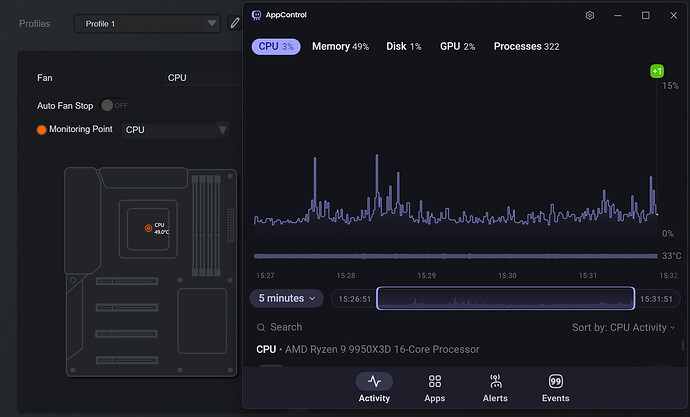The width and height of the screenshot is (690, 417).
Task: Open the Monitoring Point CPU dropdown
Action: coord(175,130)
